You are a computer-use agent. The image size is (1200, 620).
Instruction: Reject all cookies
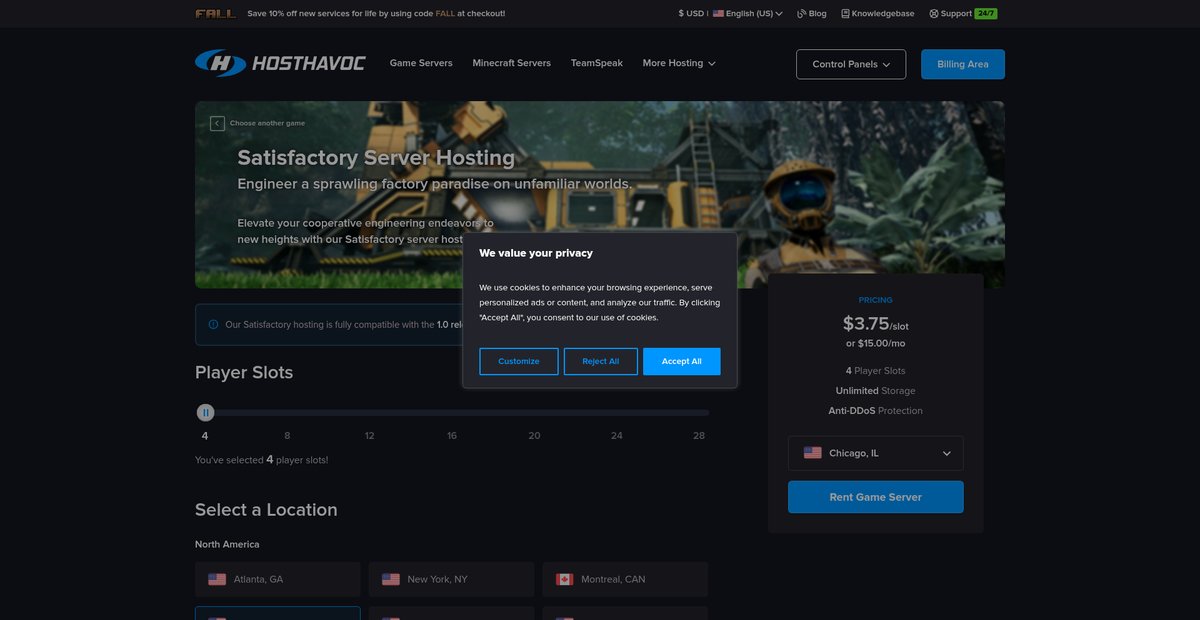pyautogui.click(x=601, y=361)
